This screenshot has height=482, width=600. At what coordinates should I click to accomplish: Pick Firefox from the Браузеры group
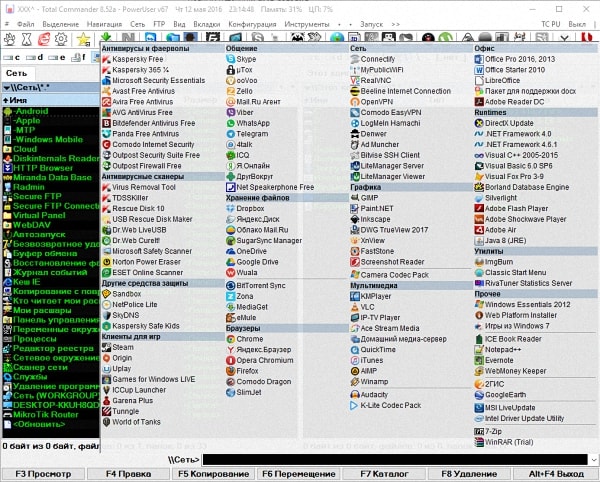250,369
